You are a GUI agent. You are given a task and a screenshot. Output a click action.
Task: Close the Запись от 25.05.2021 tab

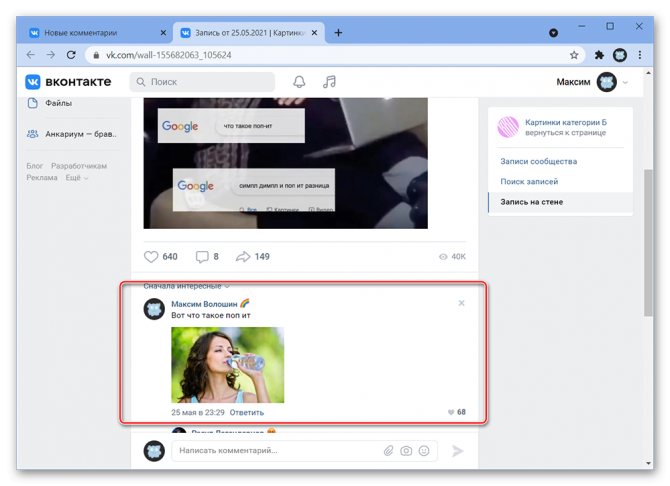click(314, 33)
